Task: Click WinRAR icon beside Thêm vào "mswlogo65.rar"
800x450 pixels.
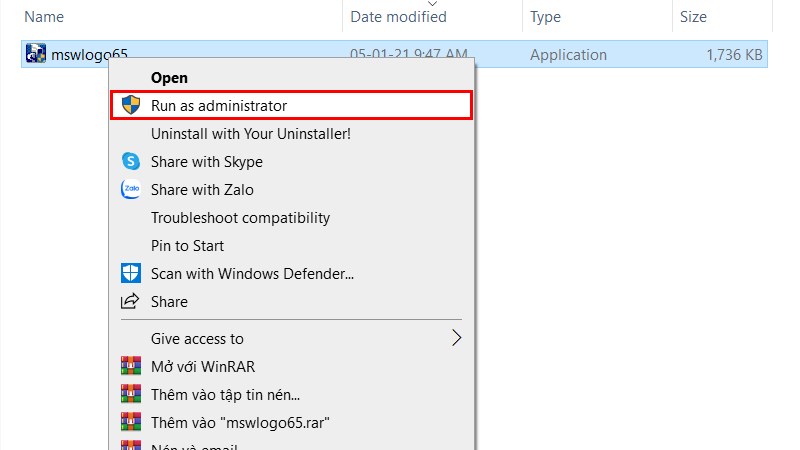Action: click(130, 422)
